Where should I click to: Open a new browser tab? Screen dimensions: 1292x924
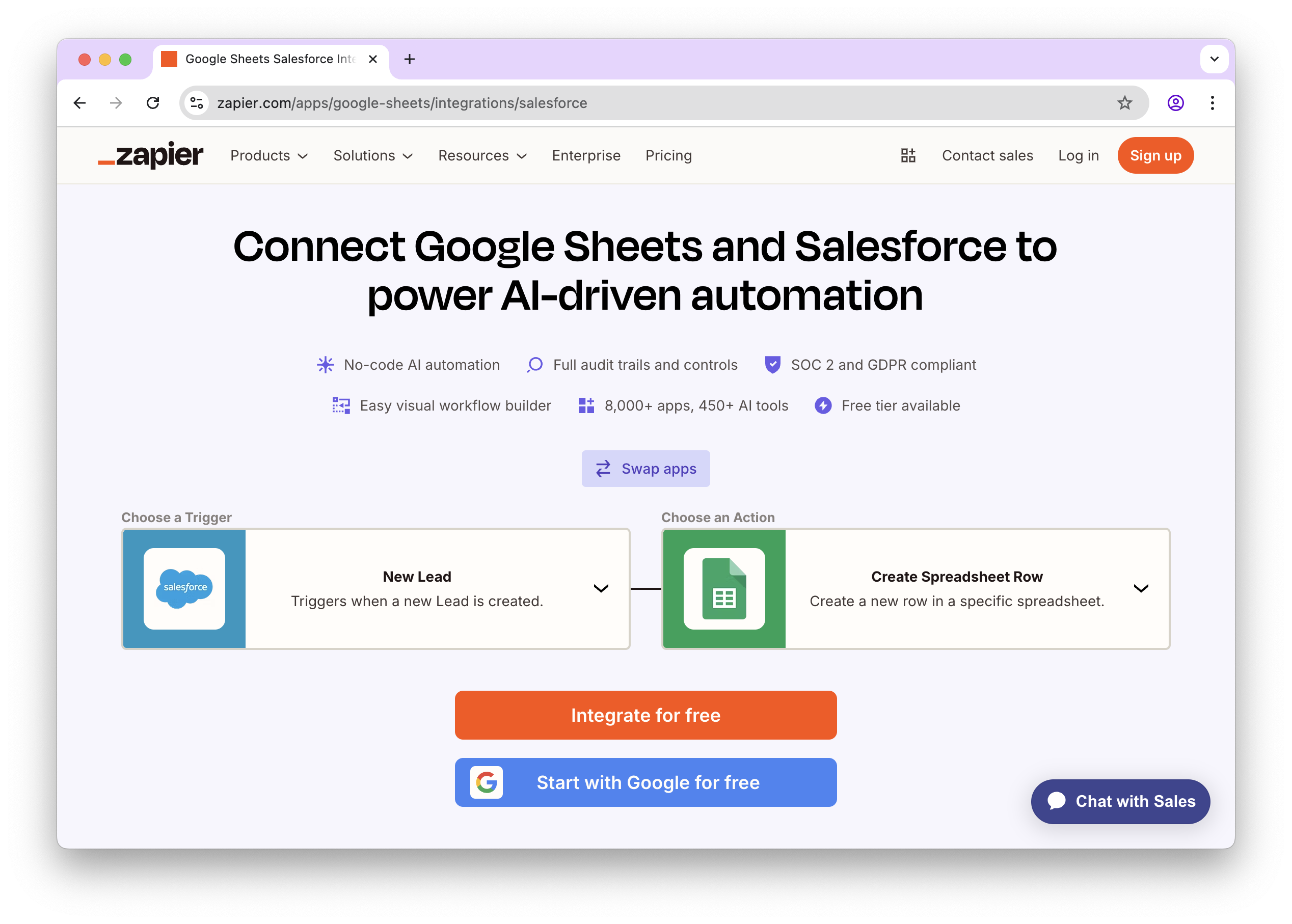tap(410, 59)
